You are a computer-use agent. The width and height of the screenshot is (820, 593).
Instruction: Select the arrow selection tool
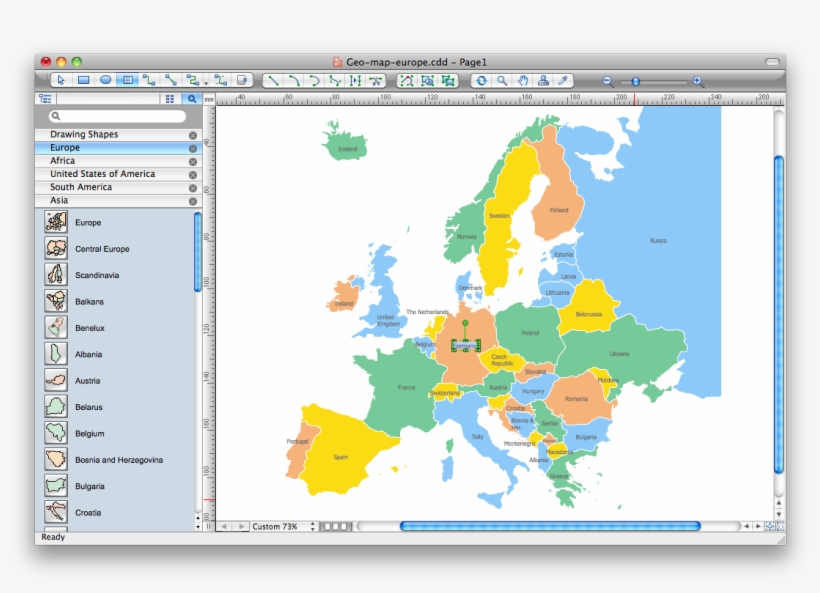tap(62, 81)
